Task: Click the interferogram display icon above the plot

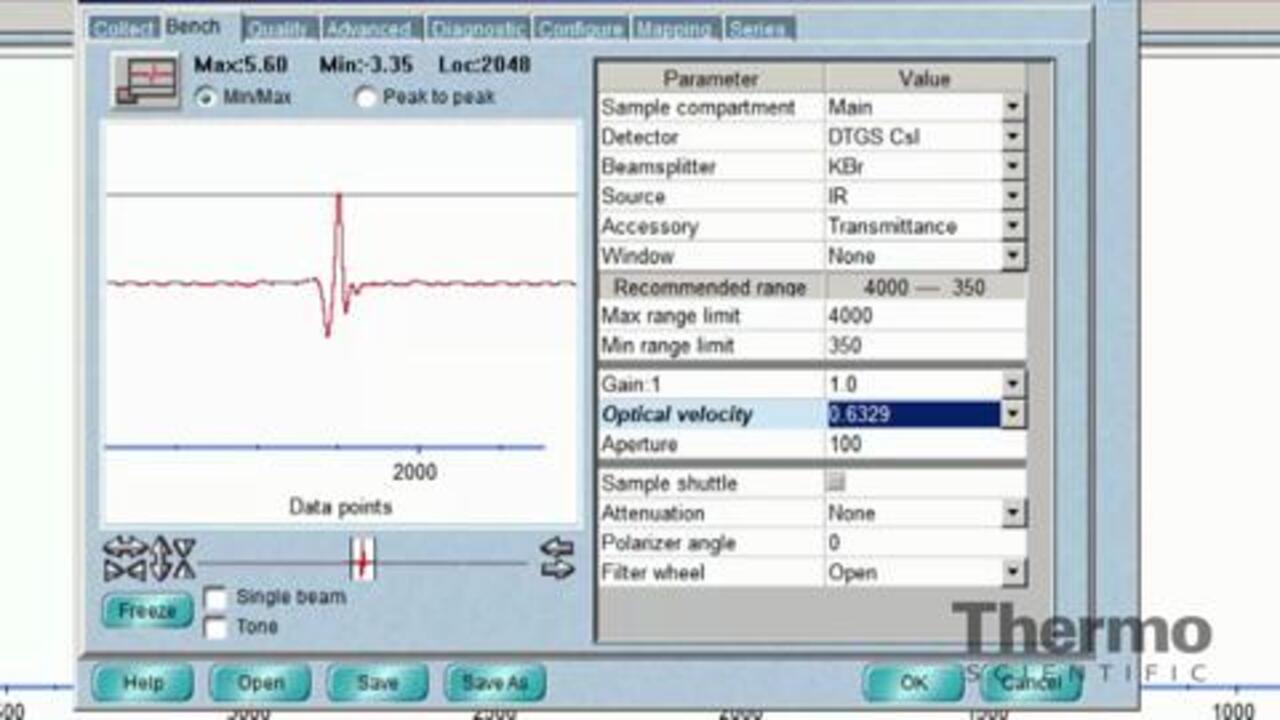Action: [x=146, y=81]
